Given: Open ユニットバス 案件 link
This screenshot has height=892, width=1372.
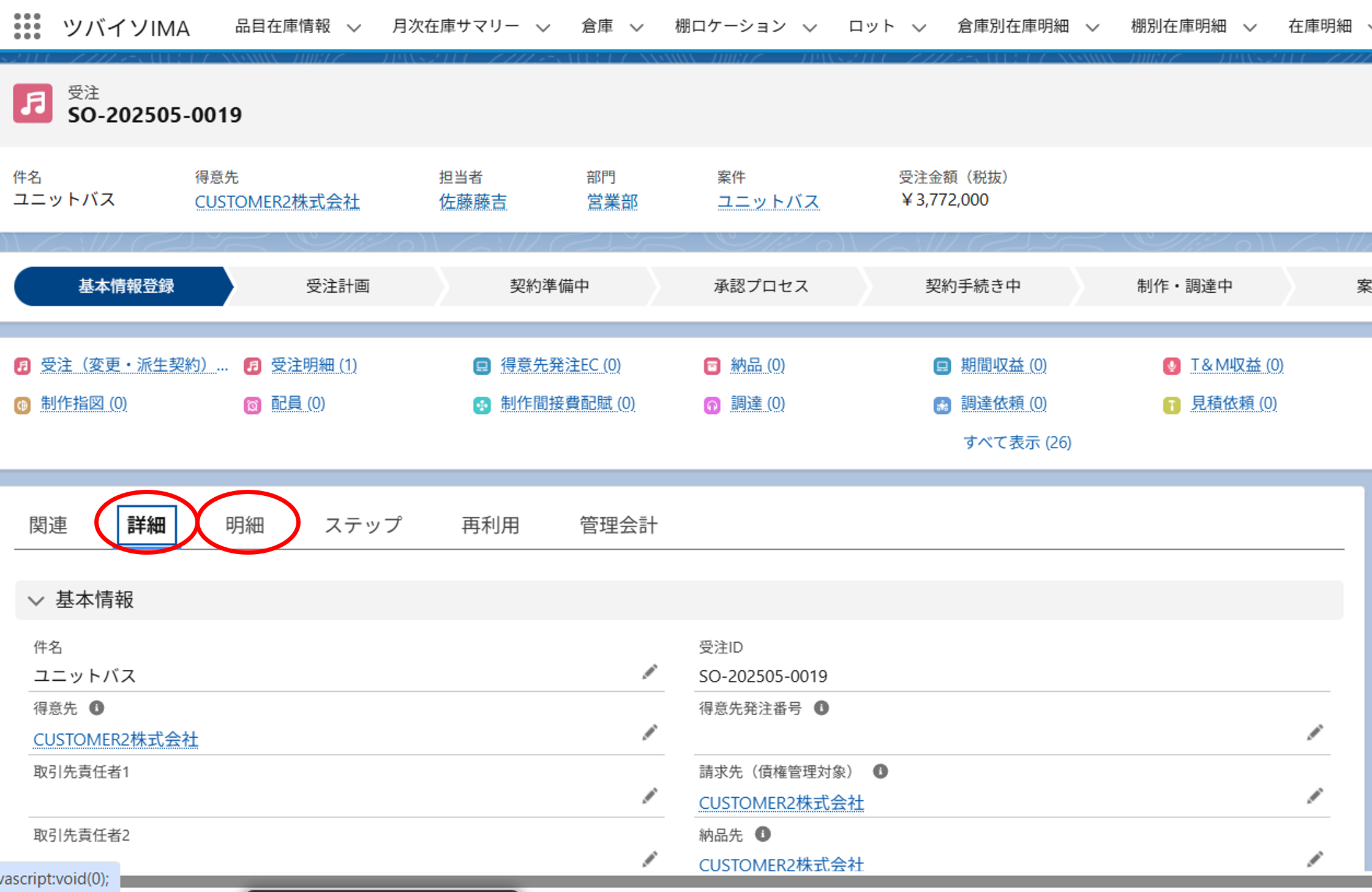Looking at the screenshot, I should click(768, 201).
